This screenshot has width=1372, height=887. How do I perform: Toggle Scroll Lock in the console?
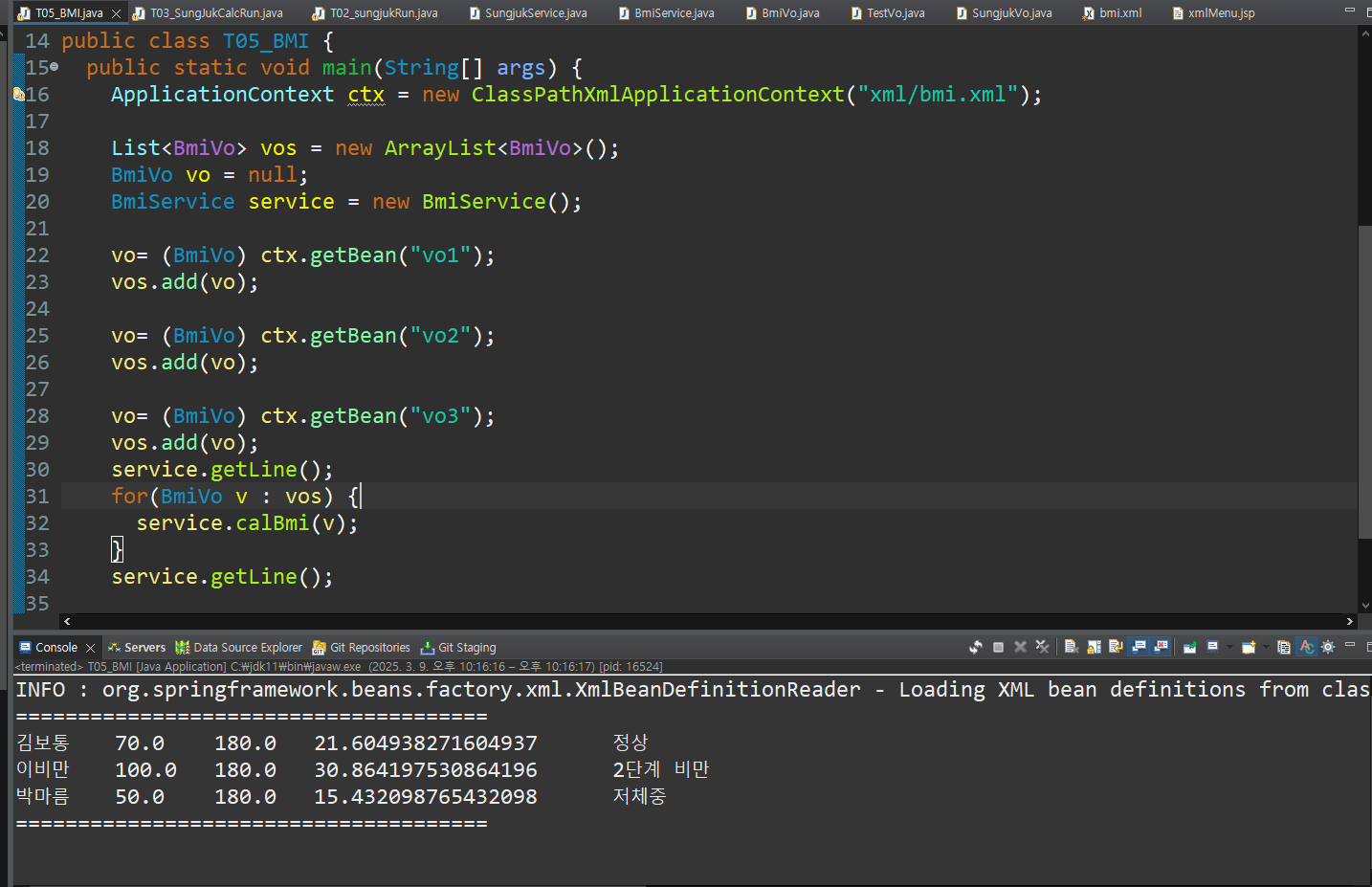1094,648
